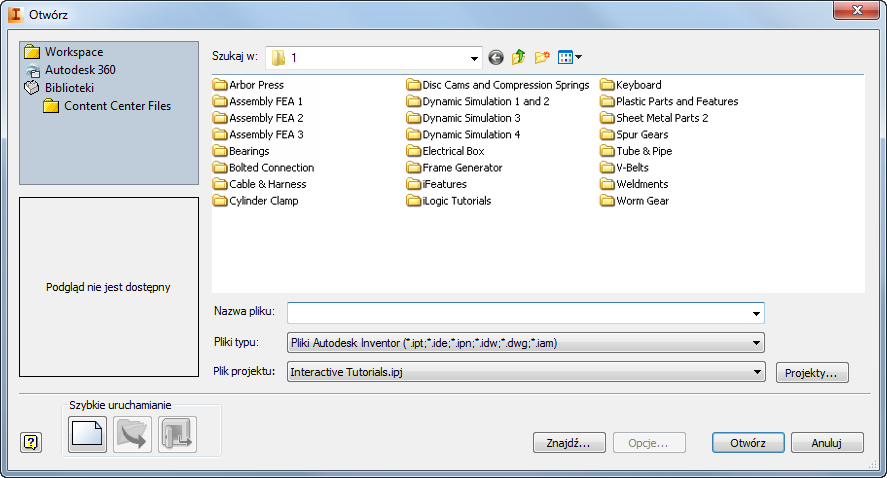Select Workspace in the locations panel
This screenshot has height=478, width=887.
[x=64, y=52]
